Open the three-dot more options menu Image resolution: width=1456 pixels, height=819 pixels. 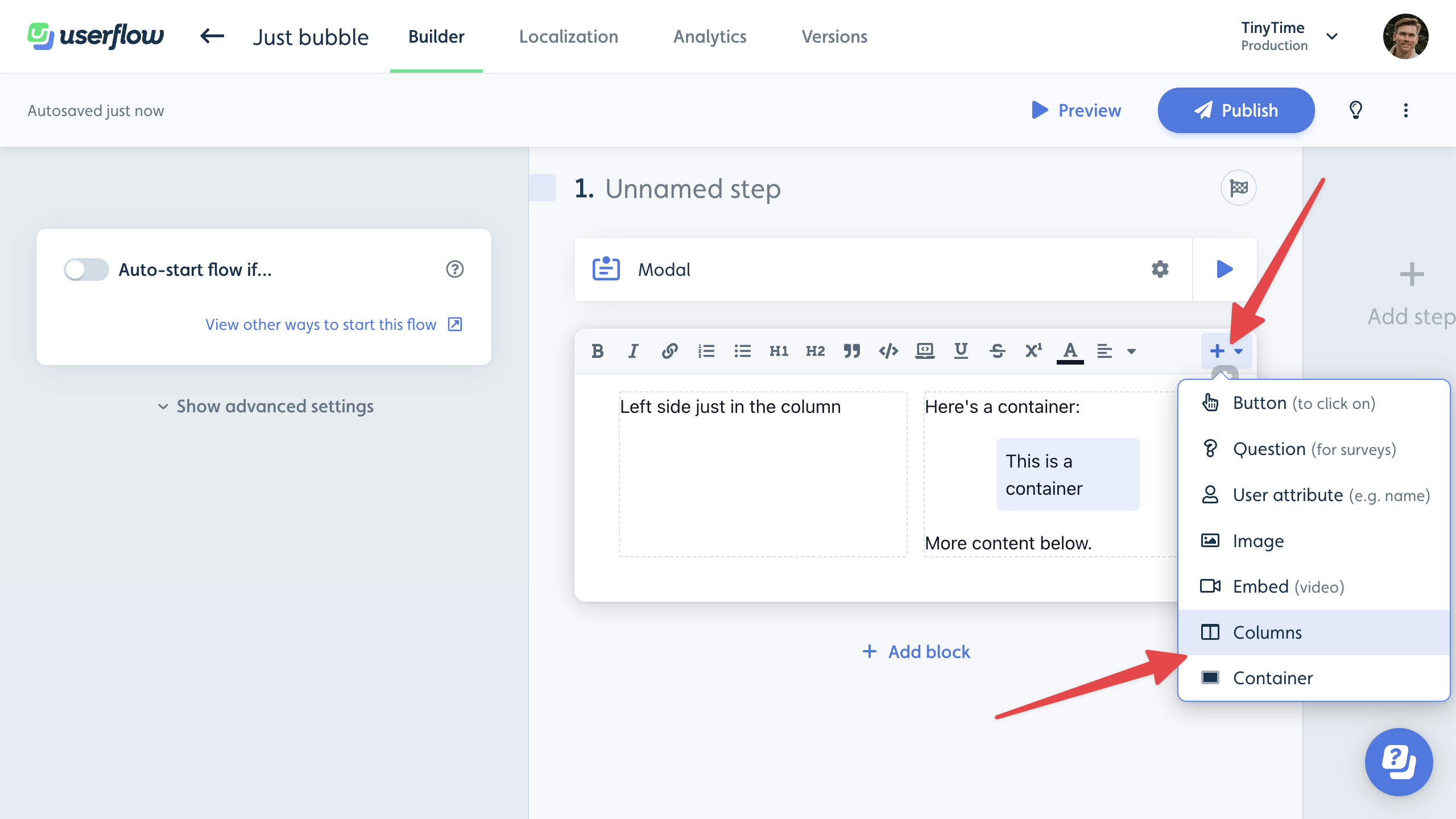1405,110
